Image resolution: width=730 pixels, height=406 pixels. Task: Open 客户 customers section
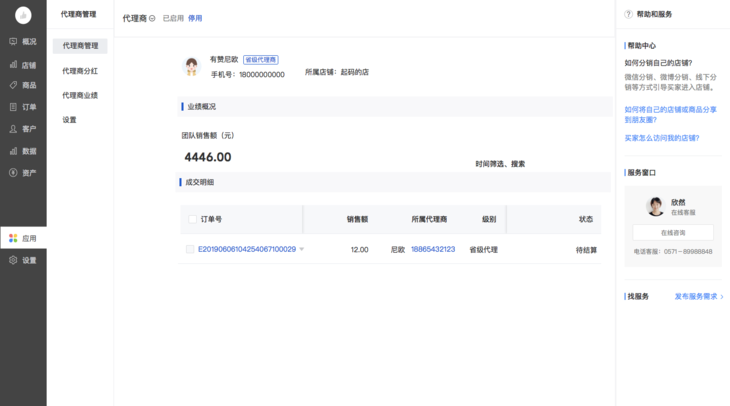click(x=23, y=129)
